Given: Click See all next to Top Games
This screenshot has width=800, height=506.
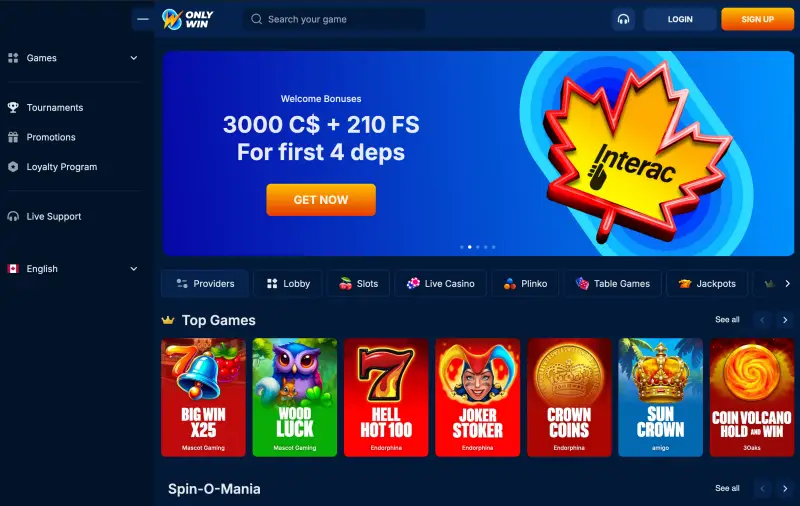Looking at the screenshot, I should [x=727, y=320].
